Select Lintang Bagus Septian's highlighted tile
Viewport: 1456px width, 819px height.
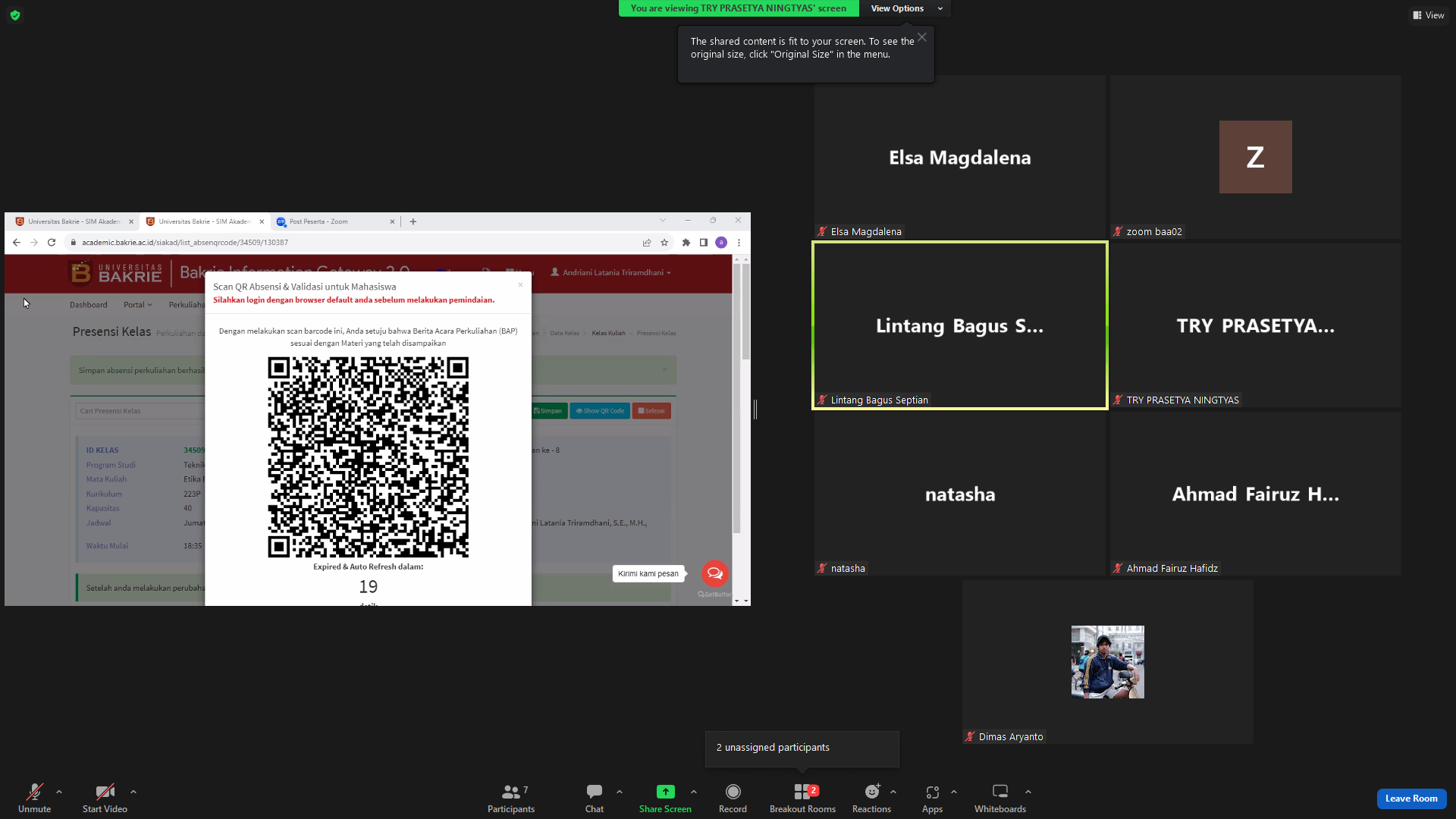[x=959, y=325]
